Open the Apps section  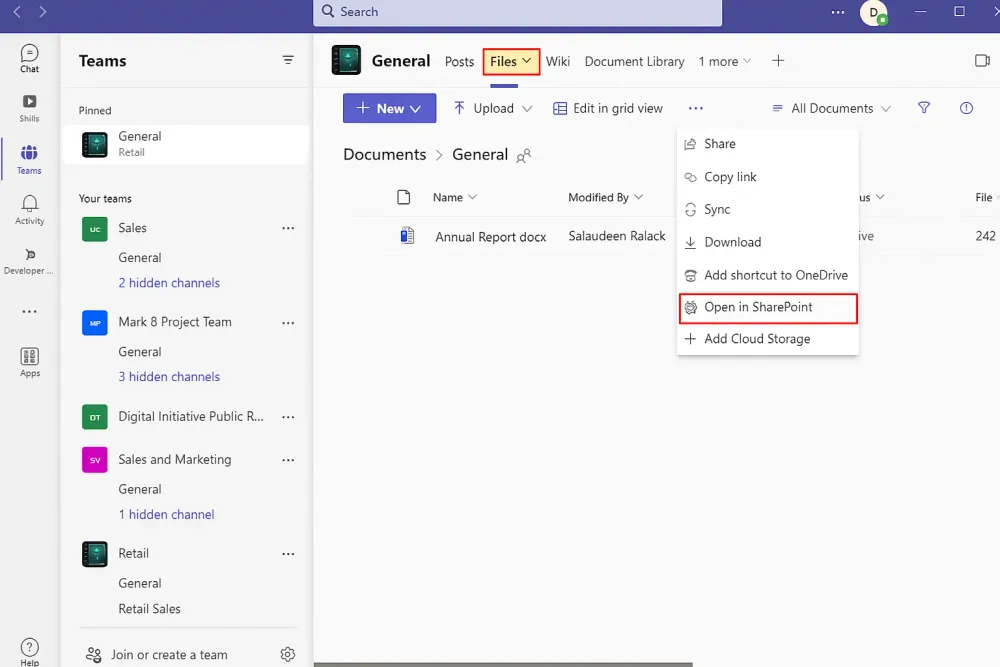point(29,362)
